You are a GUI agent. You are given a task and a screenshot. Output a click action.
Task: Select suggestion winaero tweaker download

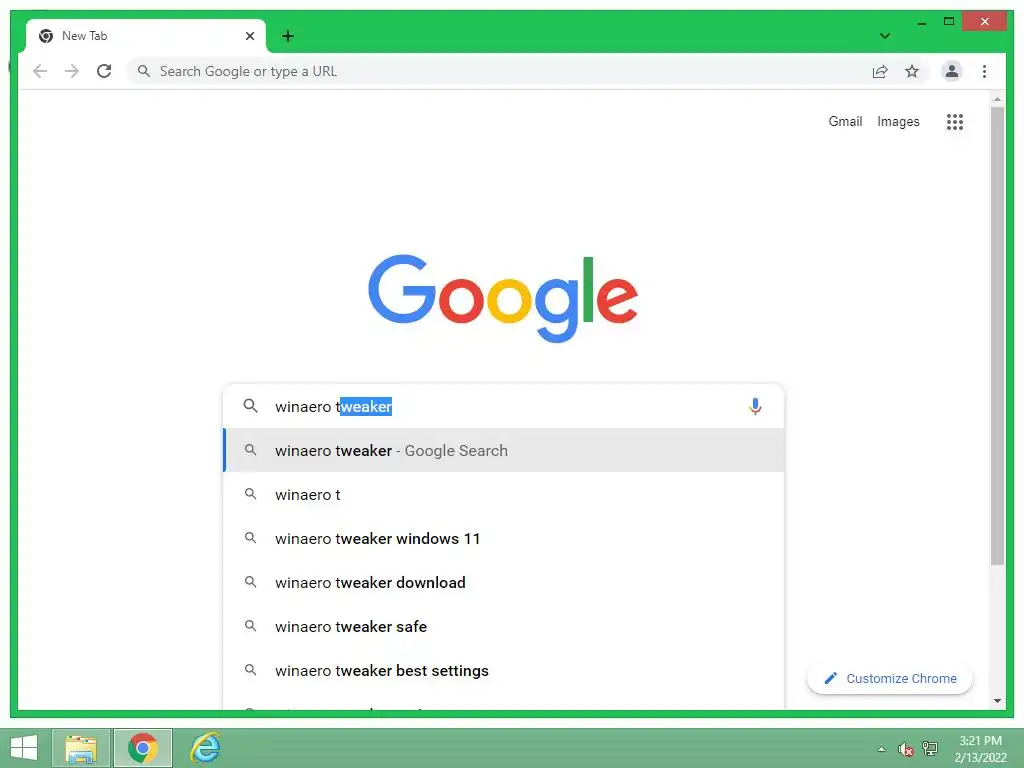click(504, 582)
